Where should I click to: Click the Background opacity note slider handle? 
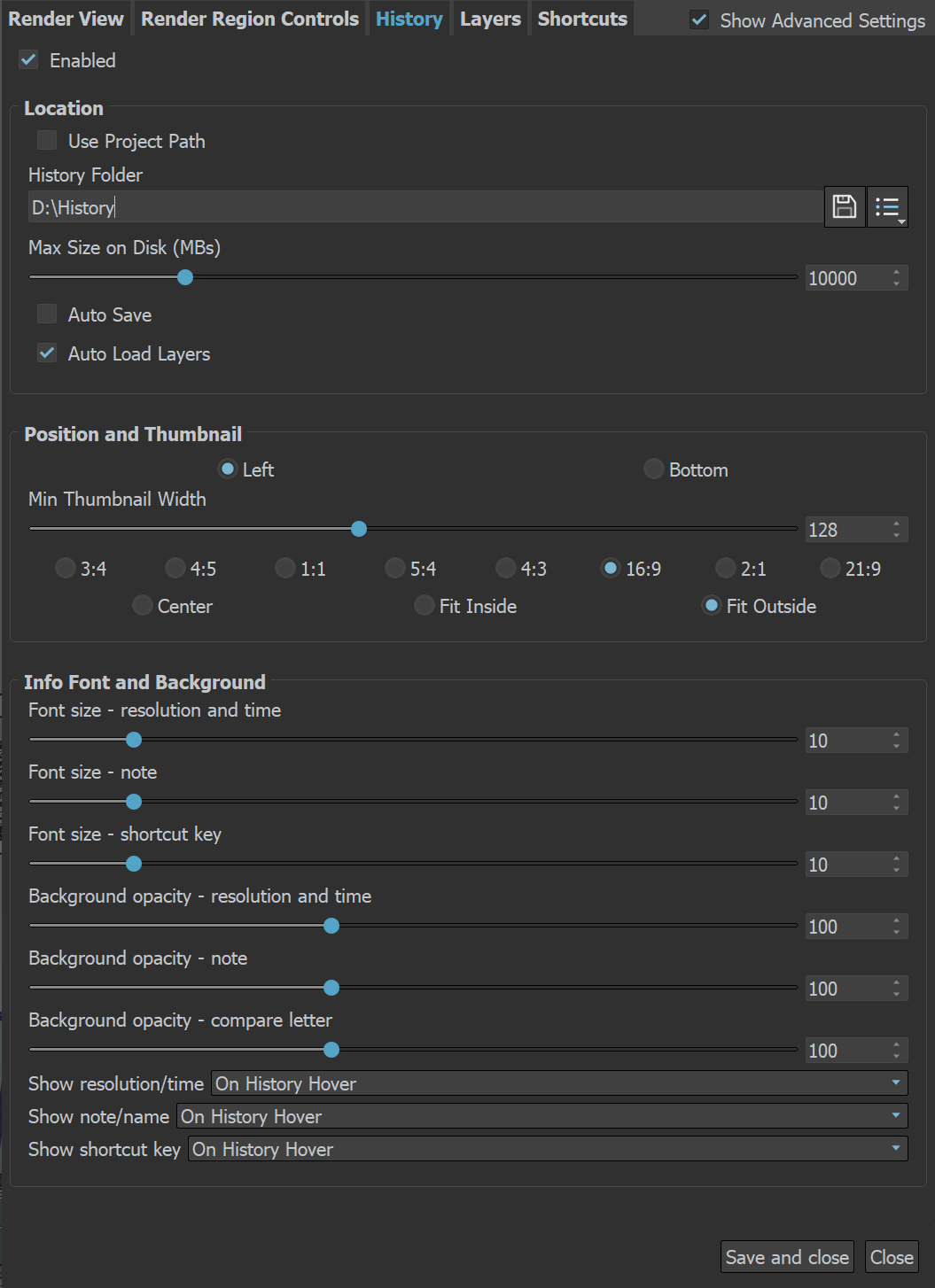331,988
